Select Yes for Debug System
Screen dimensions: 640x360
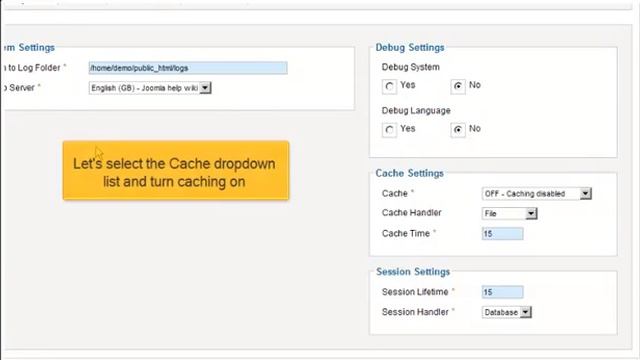click(x=389, y=86)
